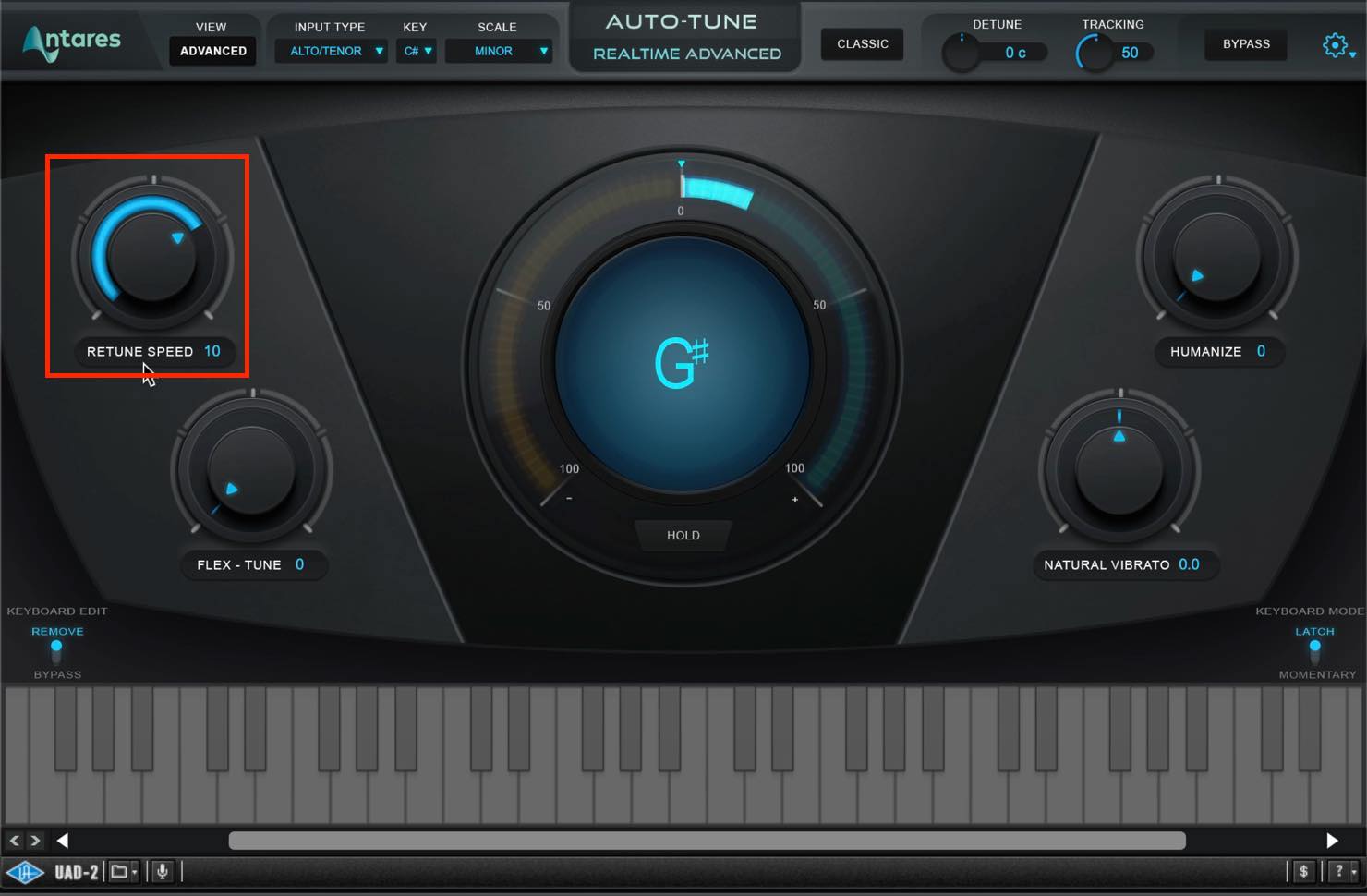
Task: Click the Retune Speed value 10
Action: click(212, 351)
